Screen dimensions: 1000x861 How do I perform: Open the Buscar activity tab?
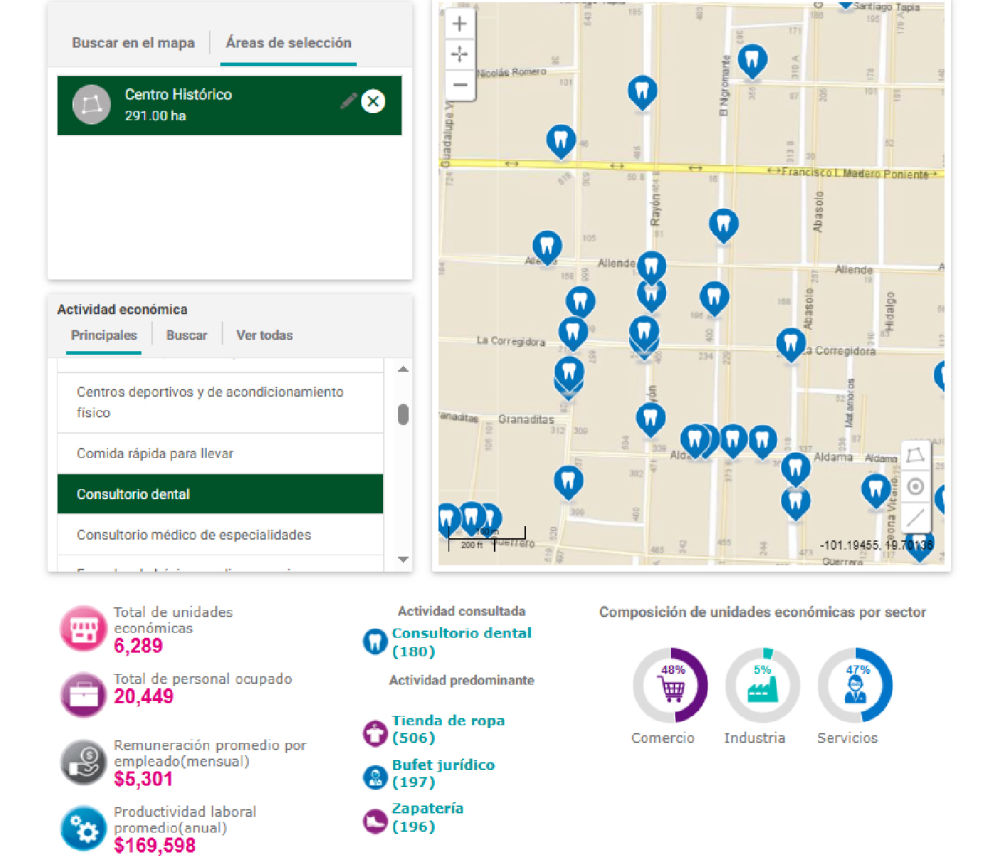click(x=187, y=336)
